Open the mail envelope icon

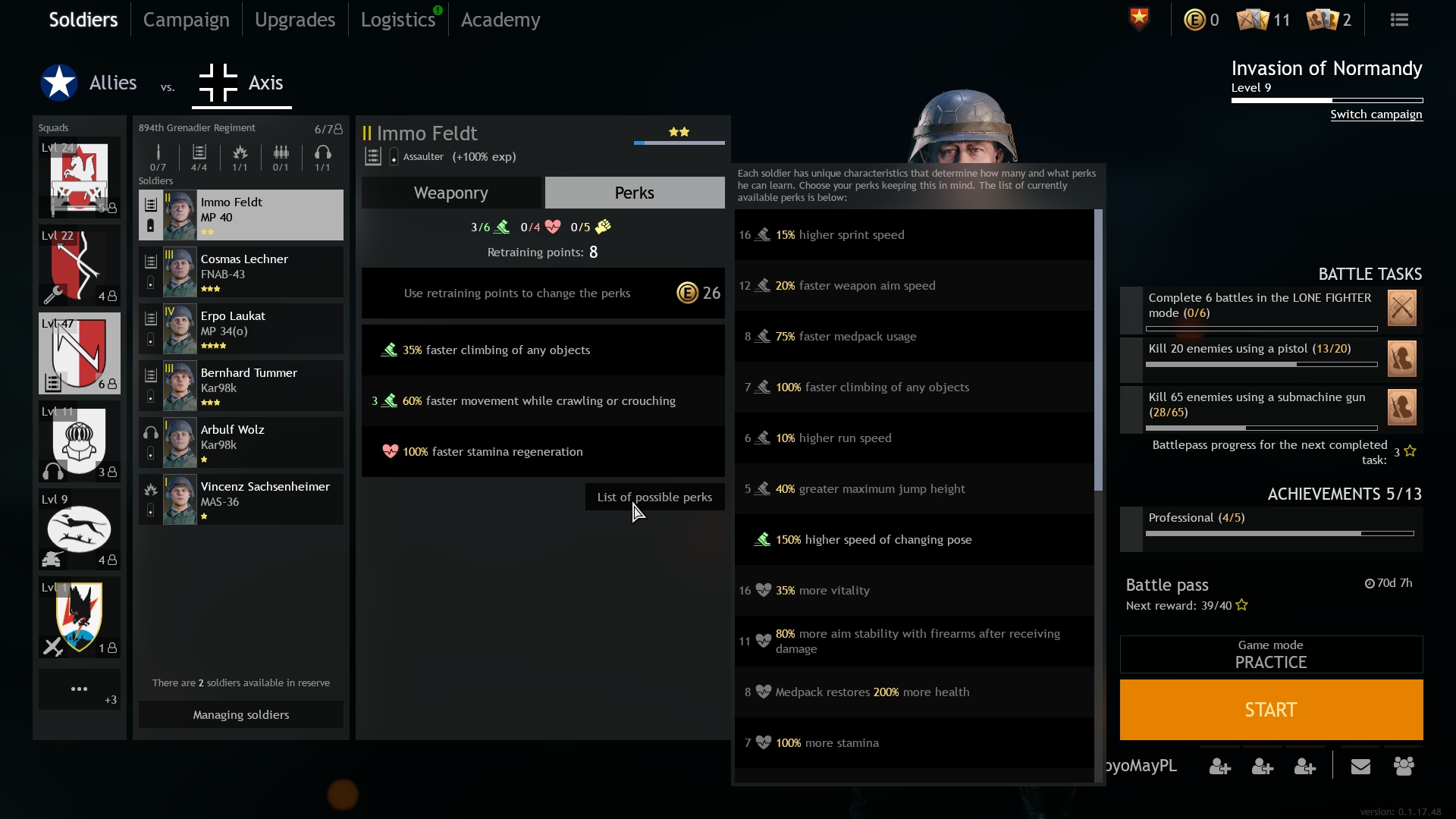pos(1360,767)
